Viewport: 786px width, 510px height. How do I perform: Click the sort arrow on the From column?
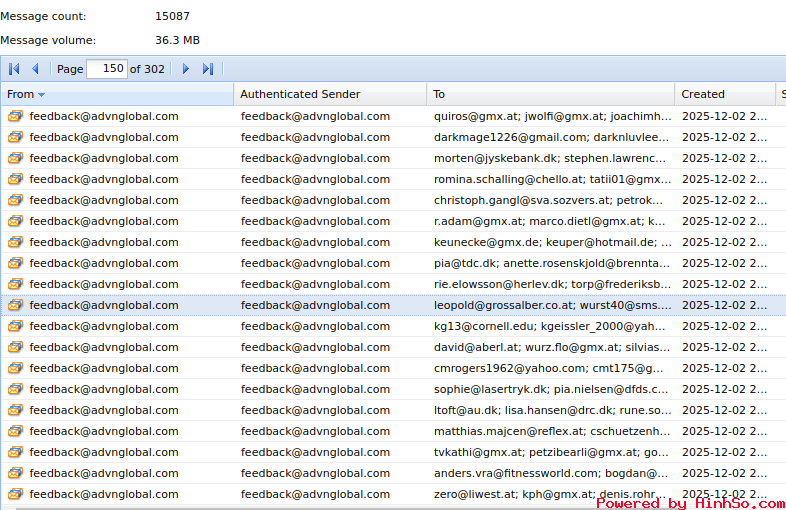[x=42, y=95]
